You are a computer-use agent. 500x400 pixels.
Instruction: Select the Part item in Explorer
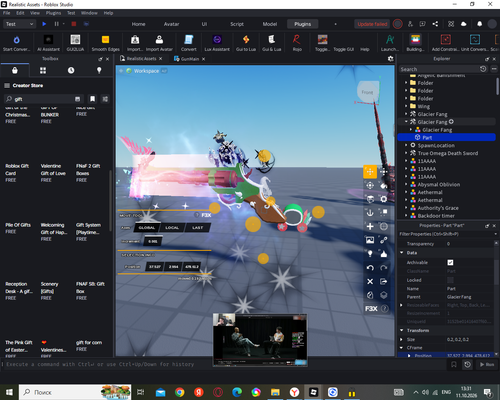(446, 138)
